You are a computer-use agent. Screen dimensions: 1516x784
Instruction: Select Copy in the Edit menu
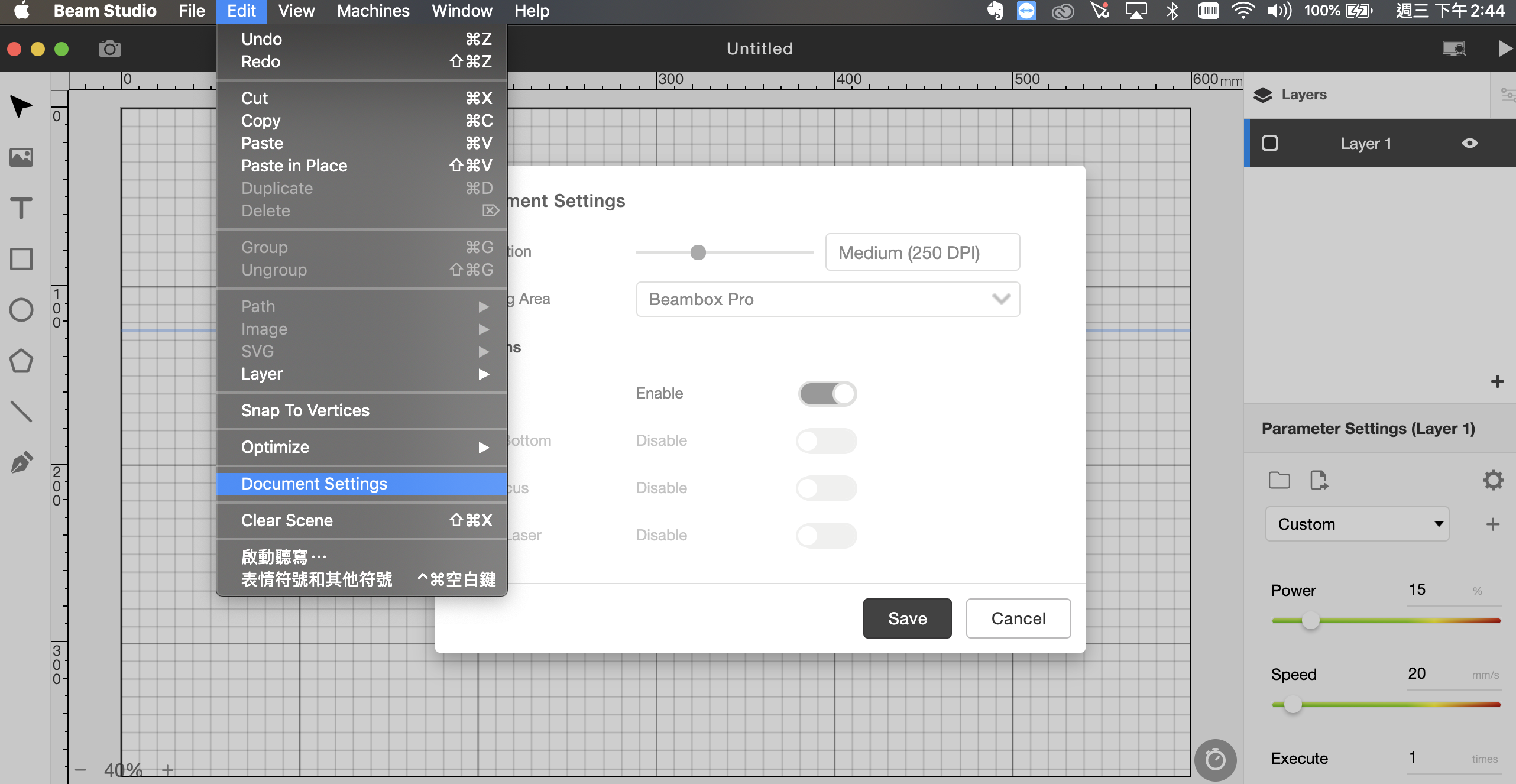pos(362,121)
